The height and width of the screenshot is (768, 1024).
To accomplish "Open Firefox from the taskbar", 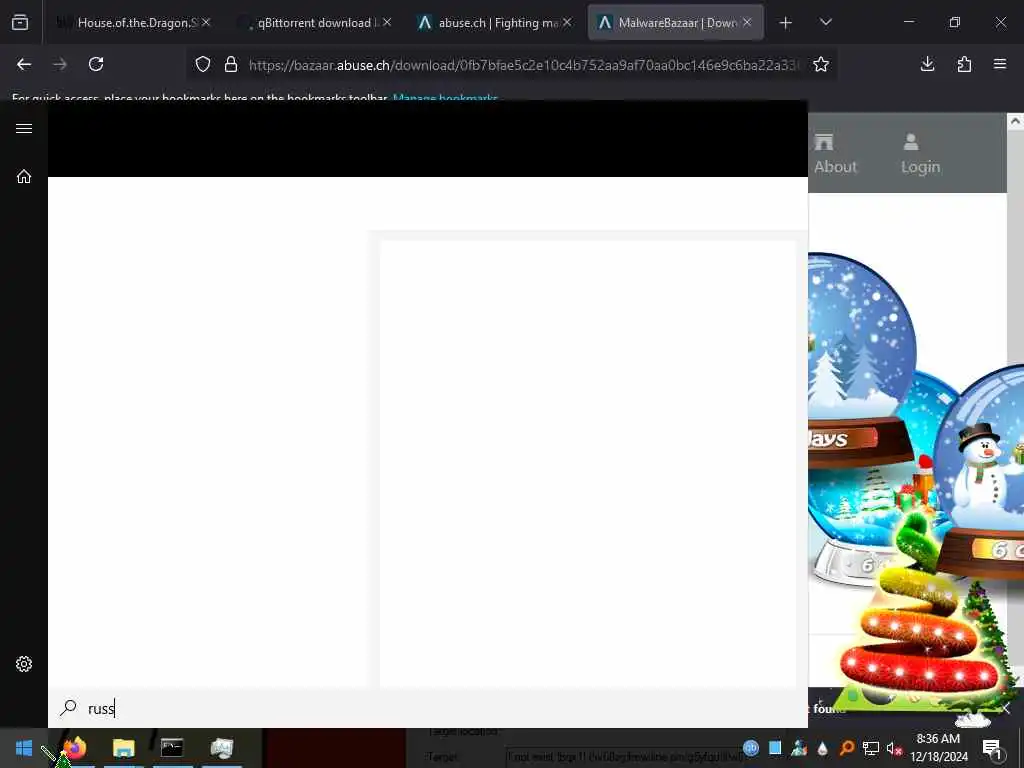I will (x=74, y=748).
